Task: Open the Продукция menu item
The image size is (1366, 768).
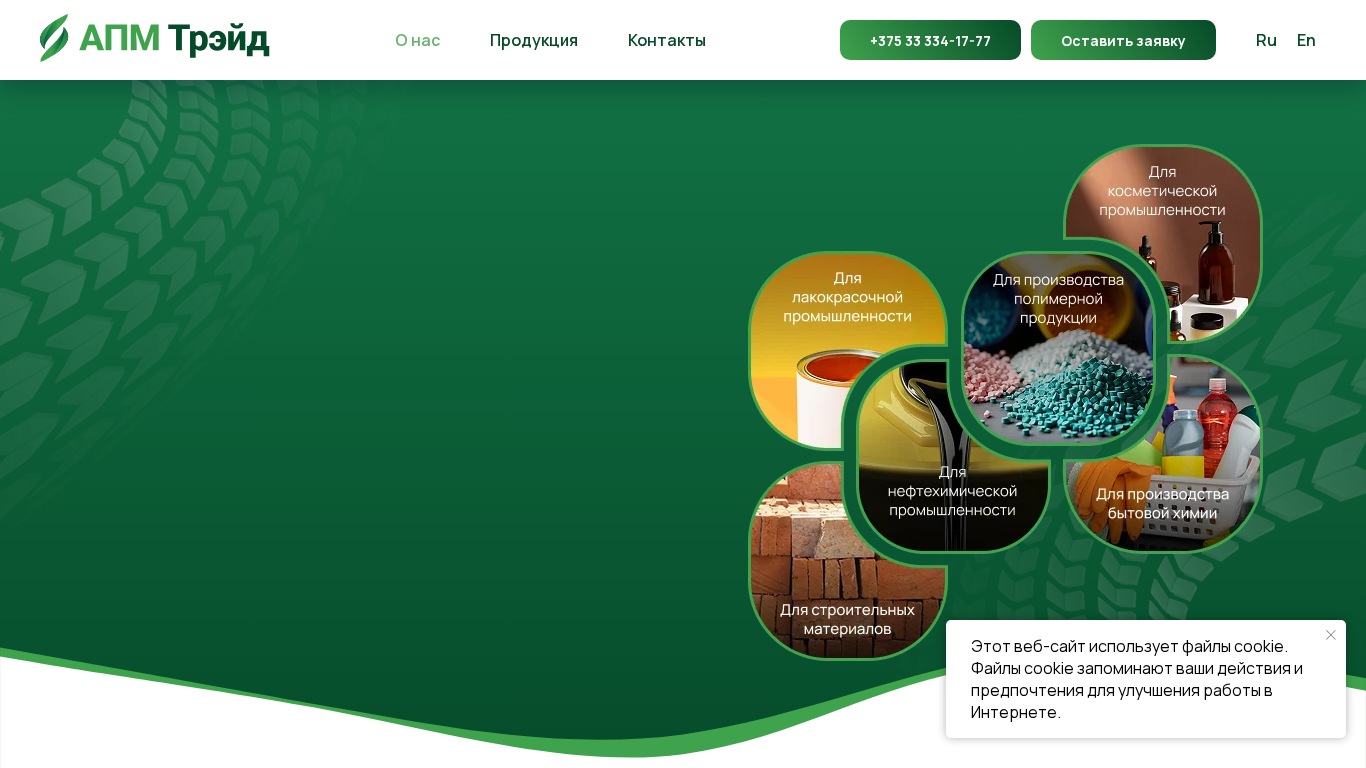Action: click(x=534, y=40)
